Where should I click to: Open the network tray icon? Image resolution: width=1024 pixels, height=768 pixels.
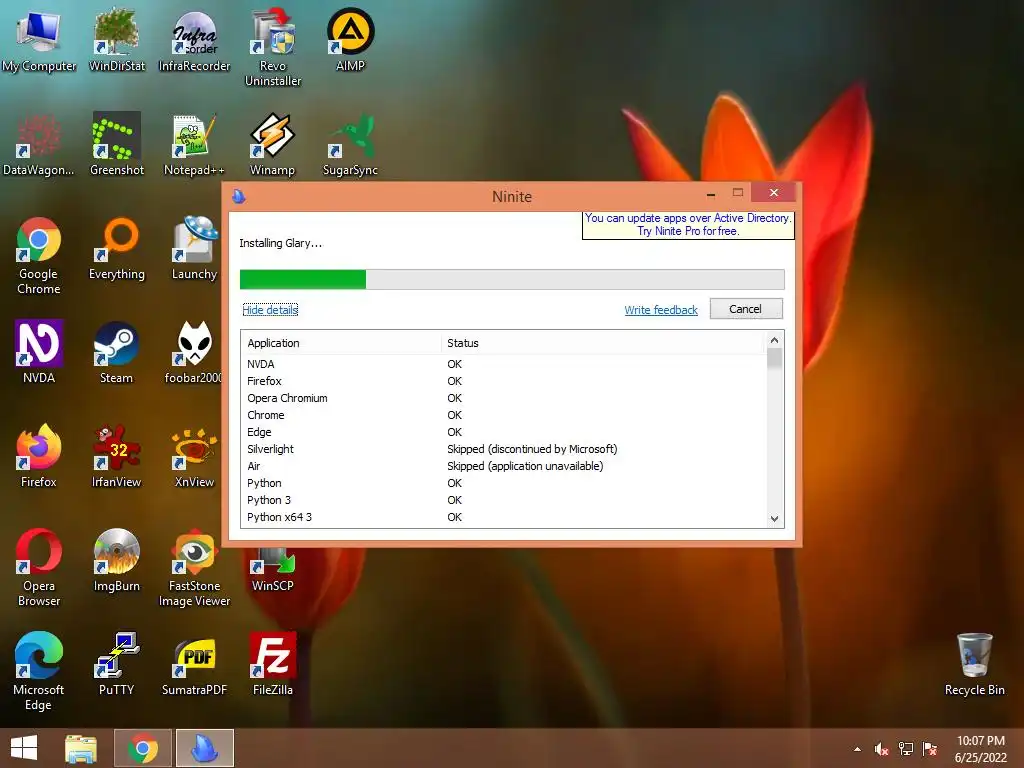(905, 749)
